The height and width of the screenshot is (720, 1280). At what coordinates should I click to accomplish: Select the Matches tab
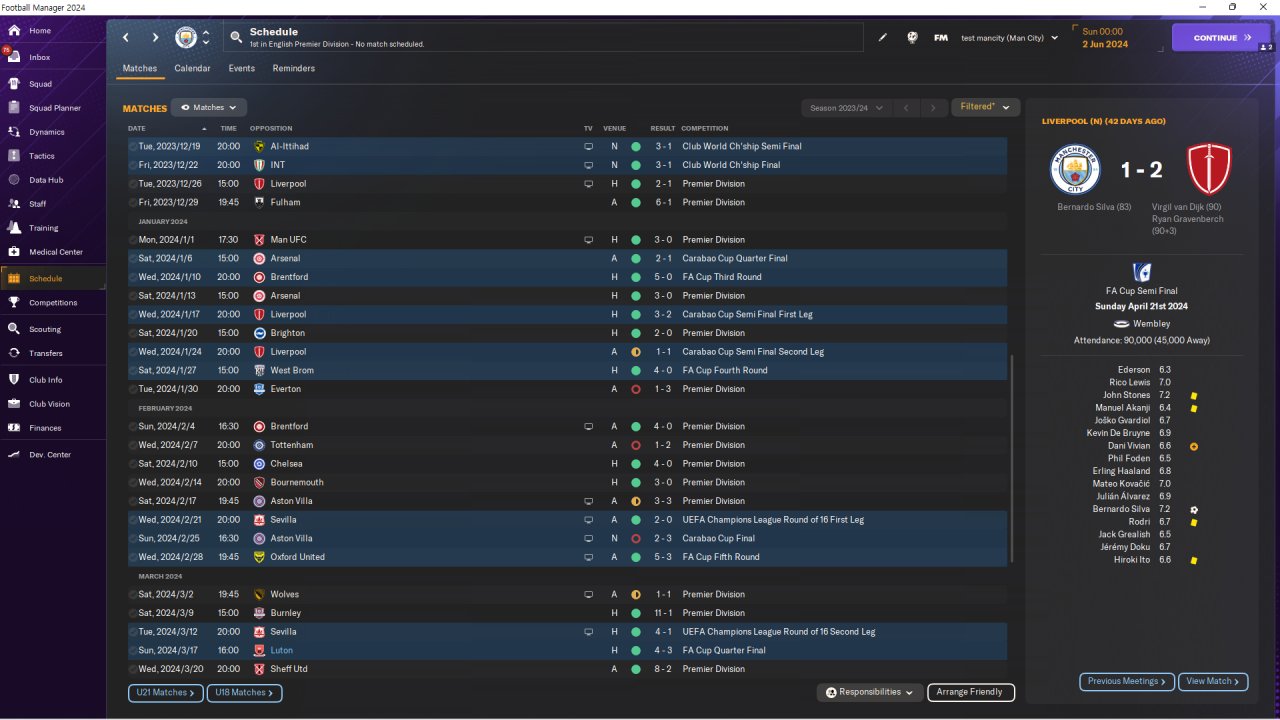coord(140,69)
